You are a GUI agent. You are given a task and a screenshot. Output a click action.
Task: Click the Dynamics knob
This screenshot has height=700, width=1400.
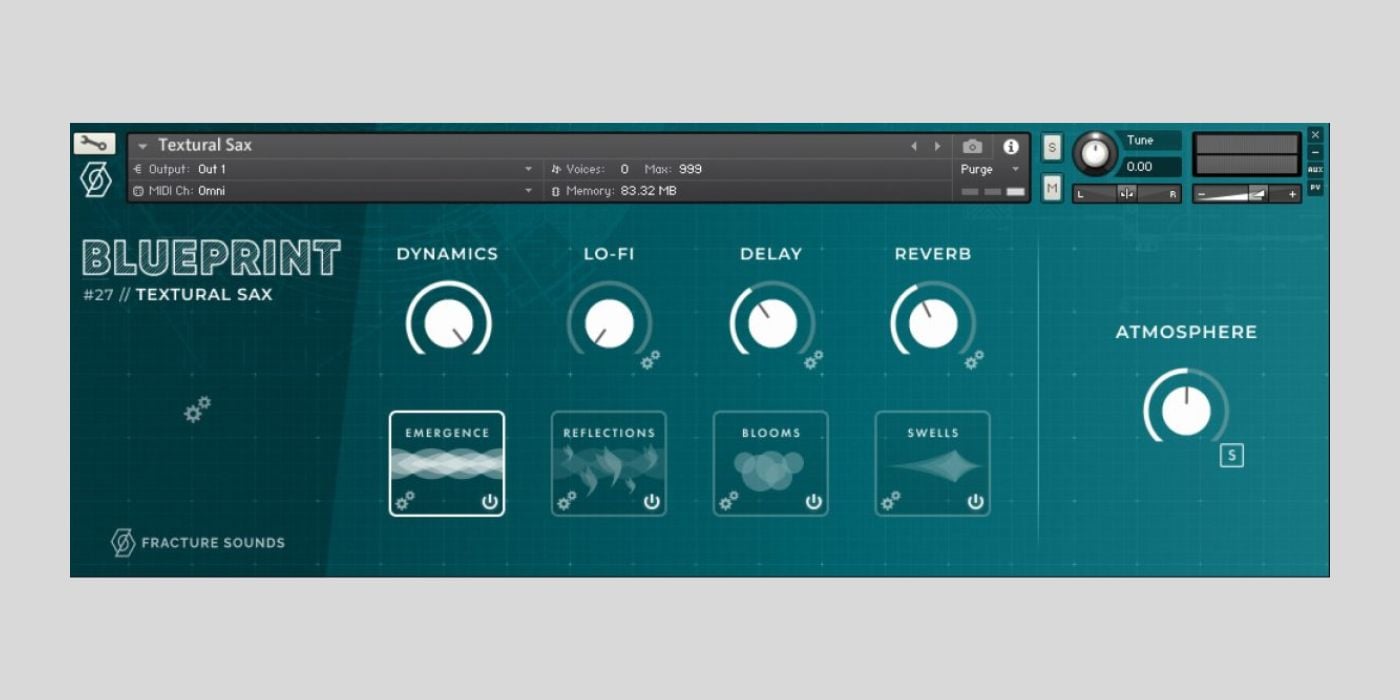point(448,324)
